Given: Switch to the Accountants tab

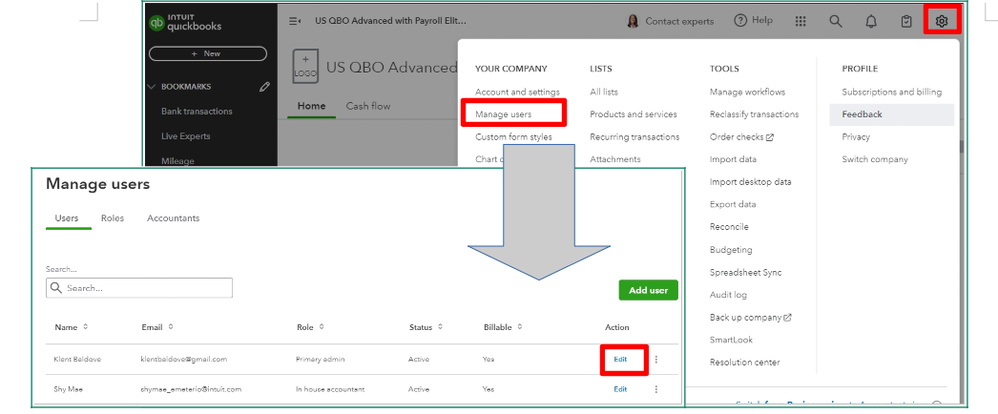Looking at the screenshot, I should pyautogui.click(x=173, y=218).
